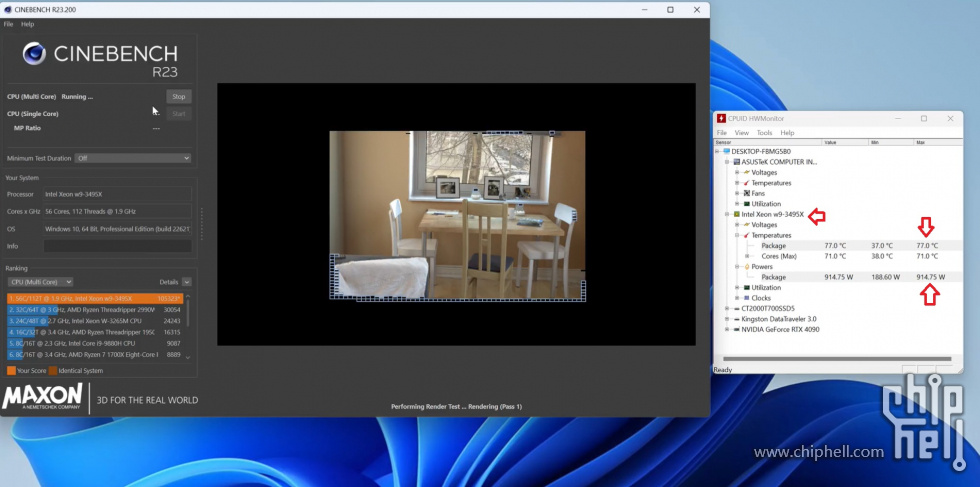
Task: Open HWMonitor Tools menu
Action: pyautogui.click(x=764, y=133)
